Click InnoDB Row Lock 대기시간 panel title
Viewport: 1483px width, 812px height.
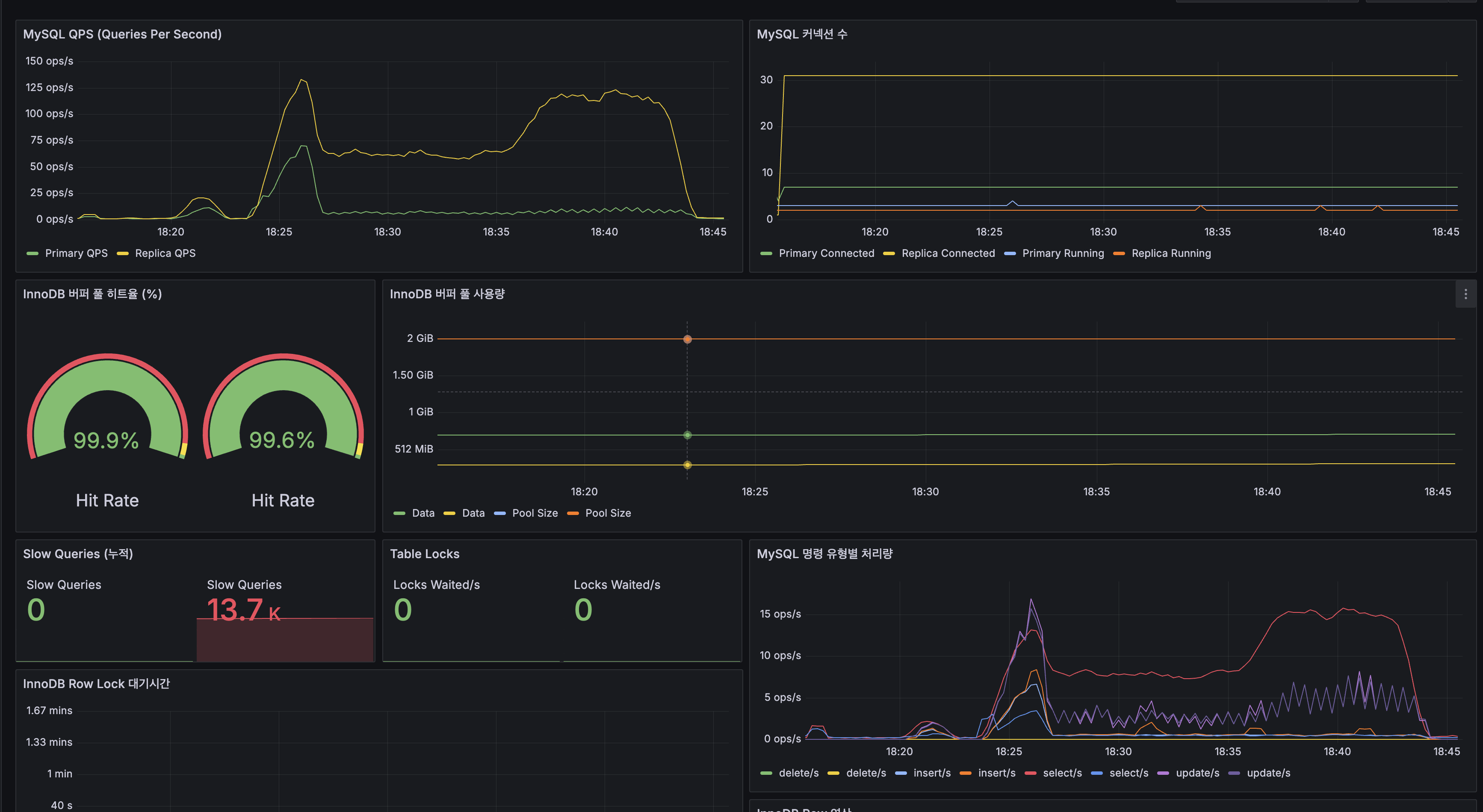click(x=96, y=684)
